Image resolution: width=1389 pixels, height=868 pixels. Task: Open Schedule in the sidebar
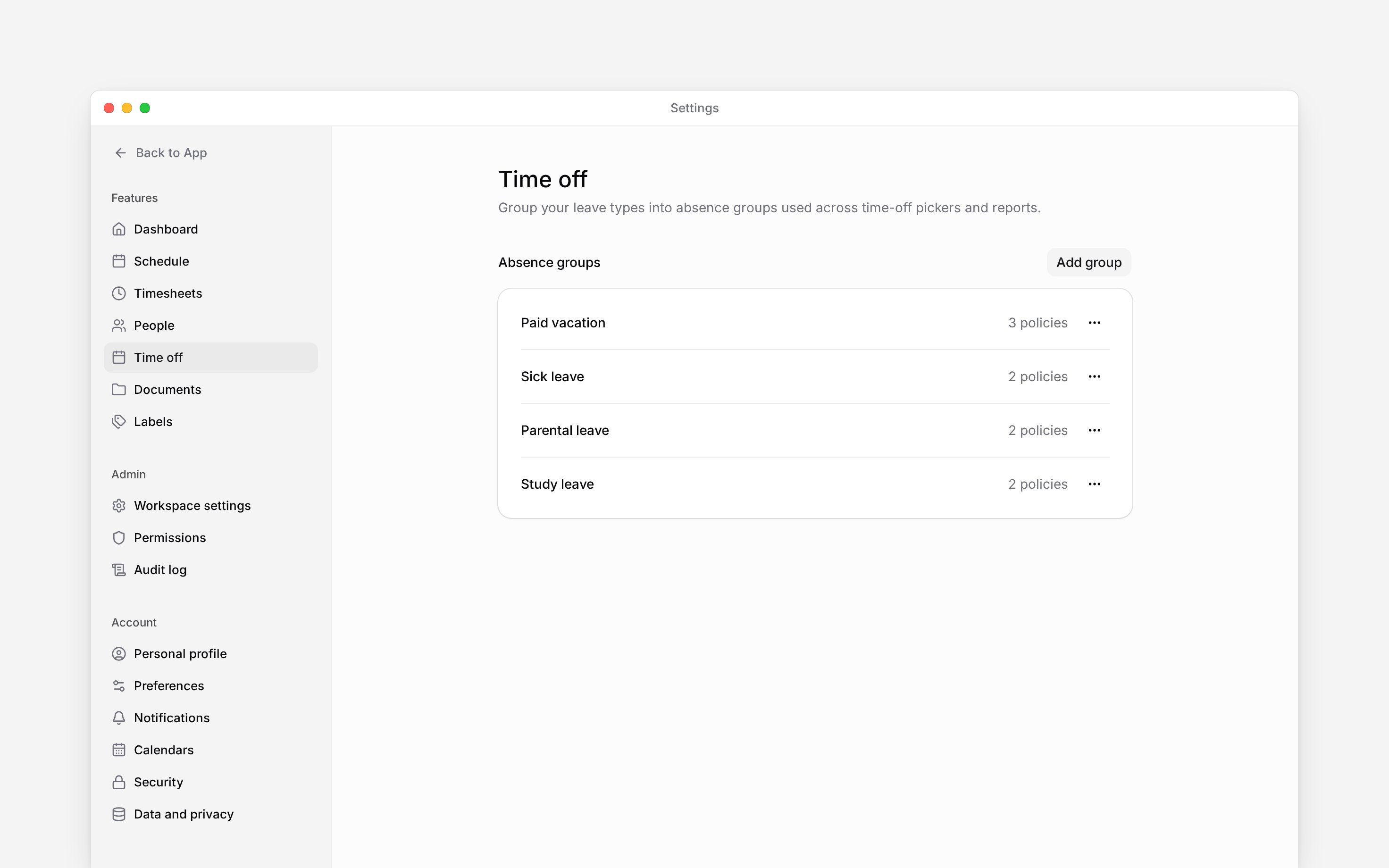(x=210, y=261)
